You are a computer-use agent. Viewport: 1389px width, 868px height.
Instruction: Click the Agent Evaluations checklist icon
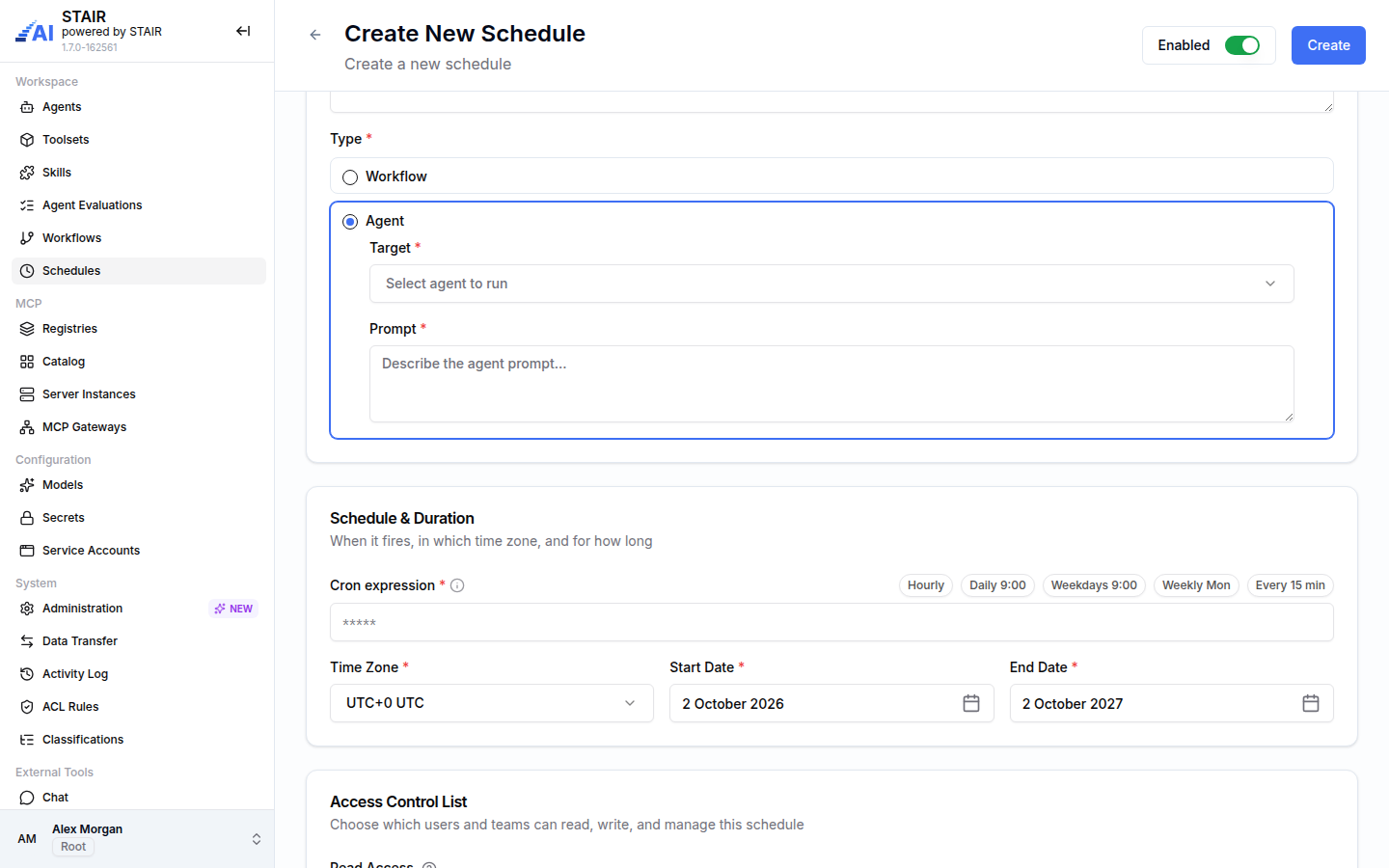pyautogui.click(x=27, y=205)
